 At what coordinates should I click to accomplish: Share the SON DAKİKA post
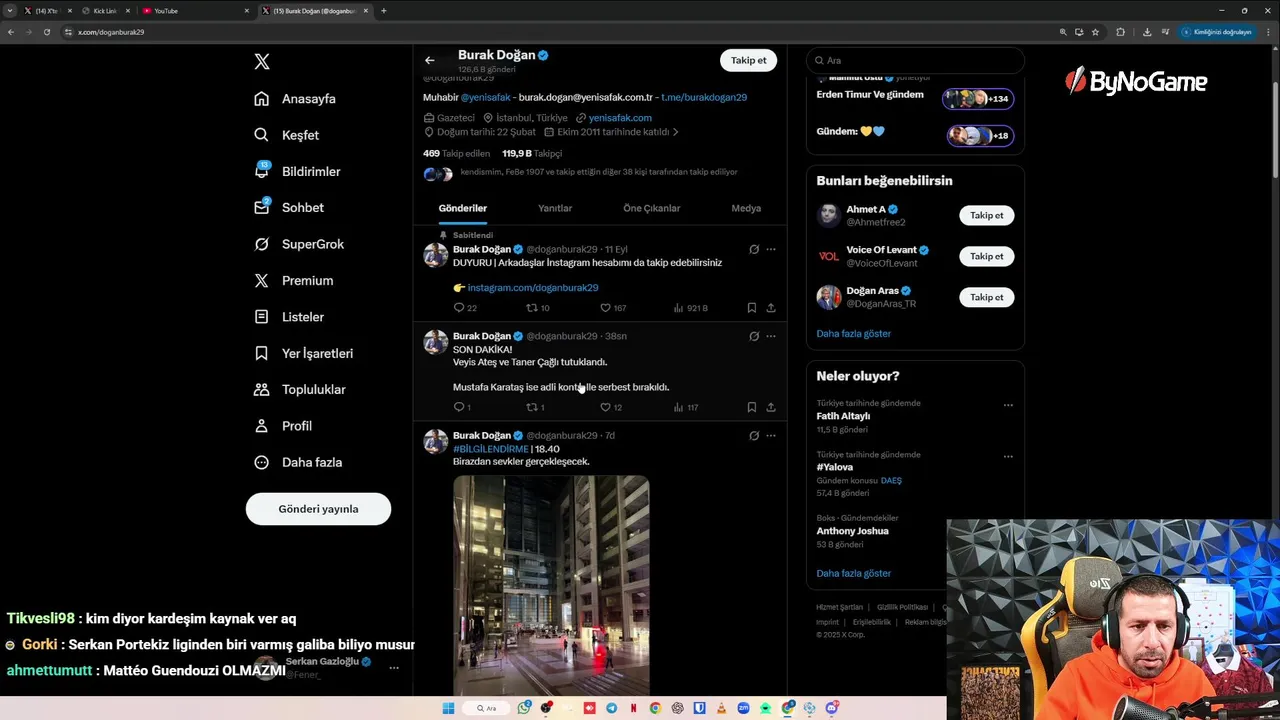[x=771, y=407]
